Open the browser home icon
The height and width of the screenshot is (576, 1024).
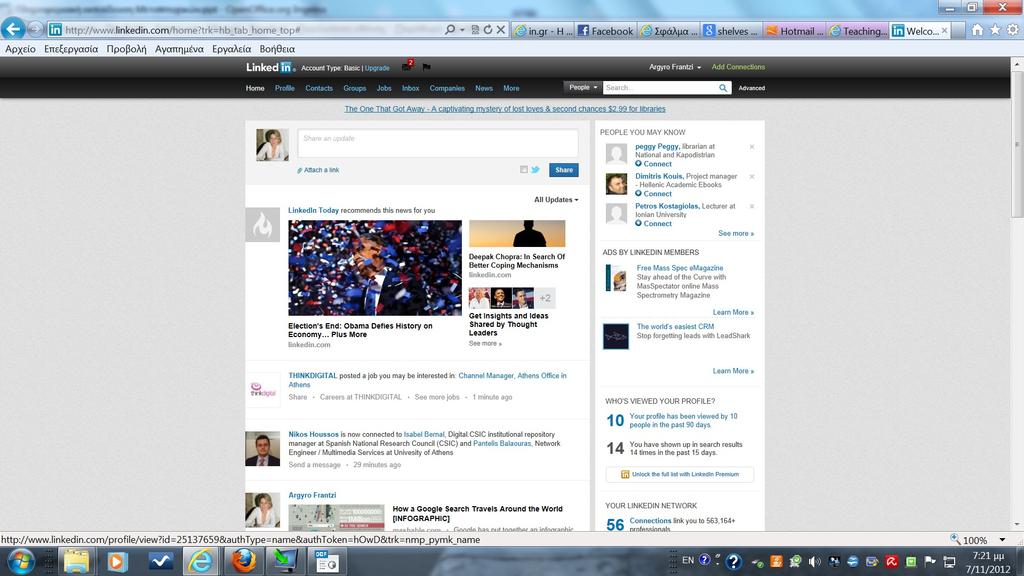pyautogui.click(x=977, y=30)
